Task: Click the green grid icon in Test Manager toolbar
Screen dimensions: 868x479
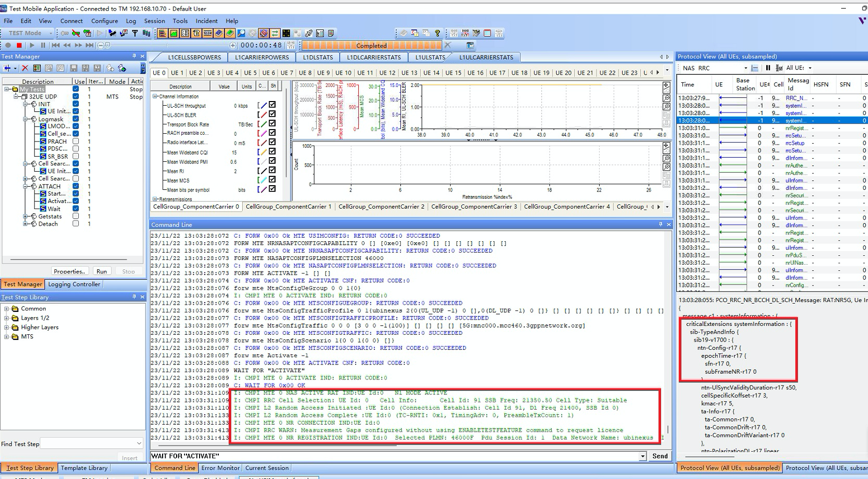Action: pos(37,68)
